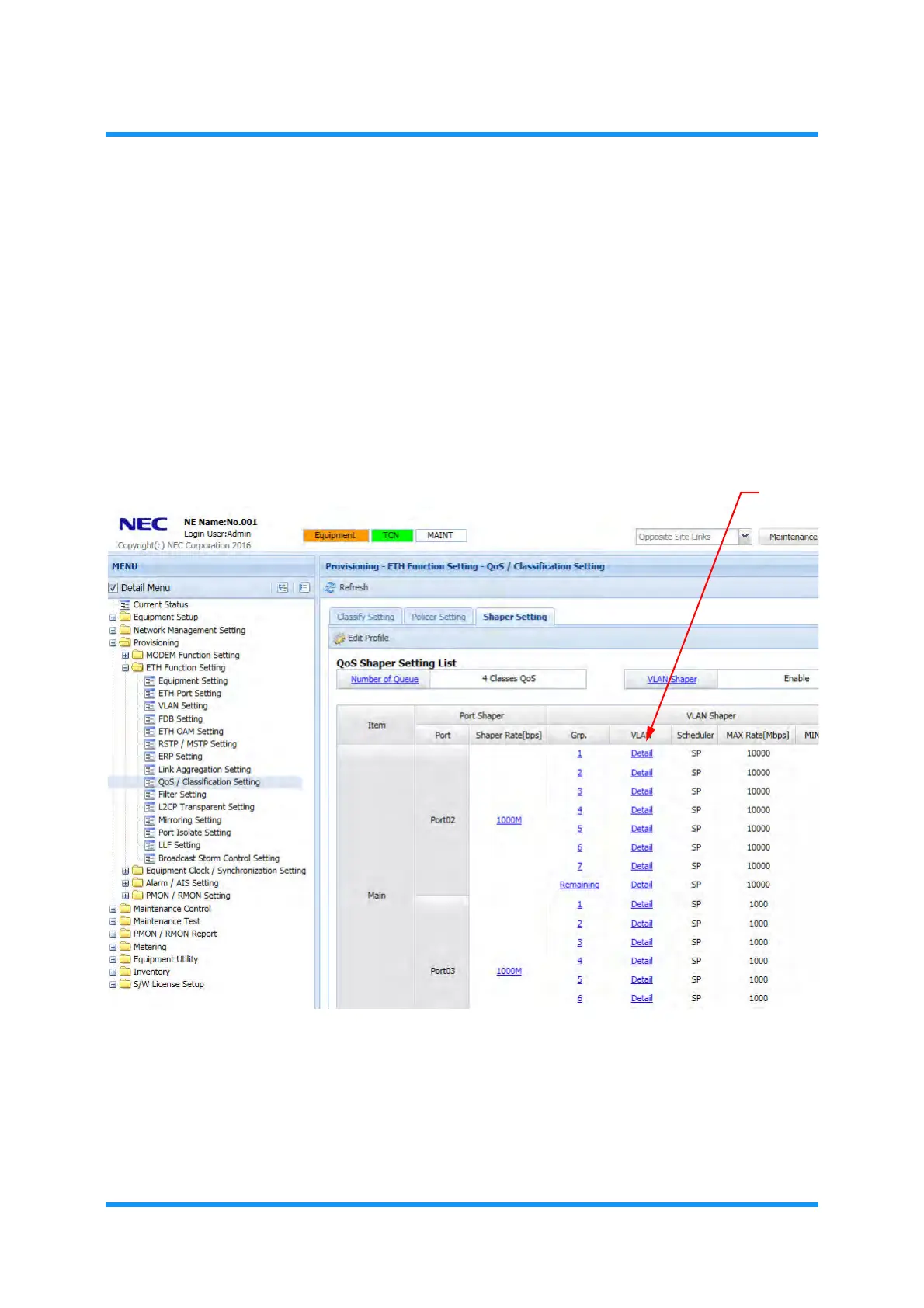924x1308 pixels.
Task: Click the 'MAX Rate[Mbps]' column header
Action: [757, 735]
